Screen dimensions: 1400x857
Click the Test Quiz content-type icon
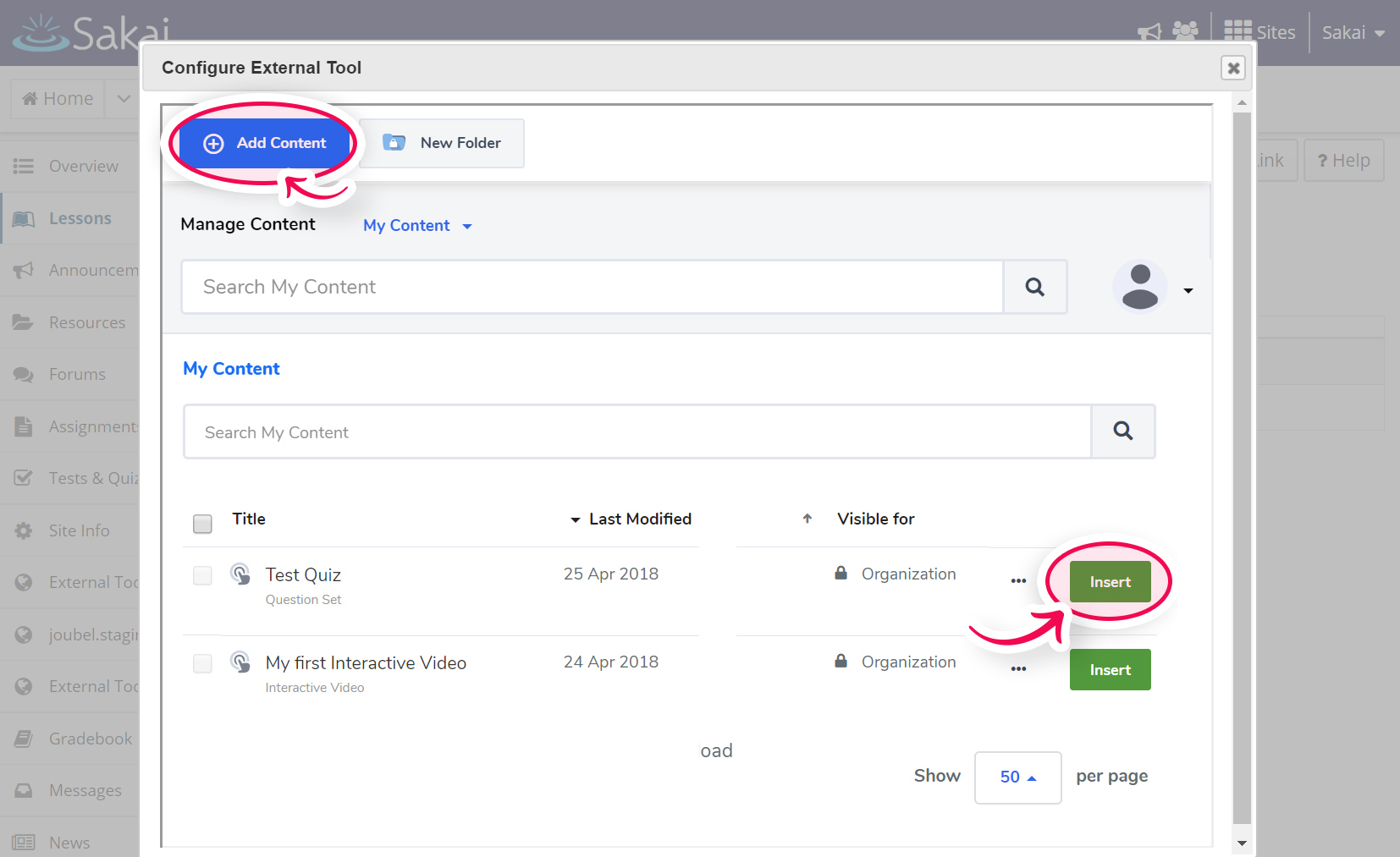(240, 574)
